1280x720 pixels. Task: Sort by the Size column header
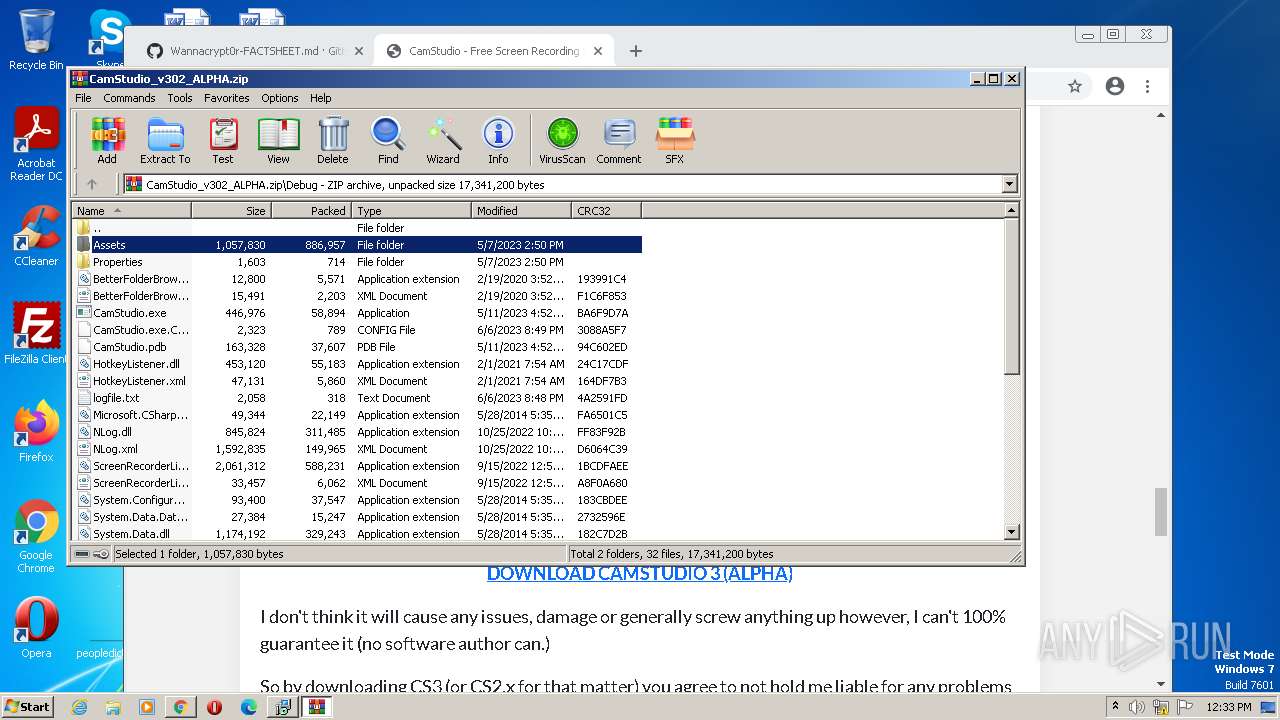(232, 211)
